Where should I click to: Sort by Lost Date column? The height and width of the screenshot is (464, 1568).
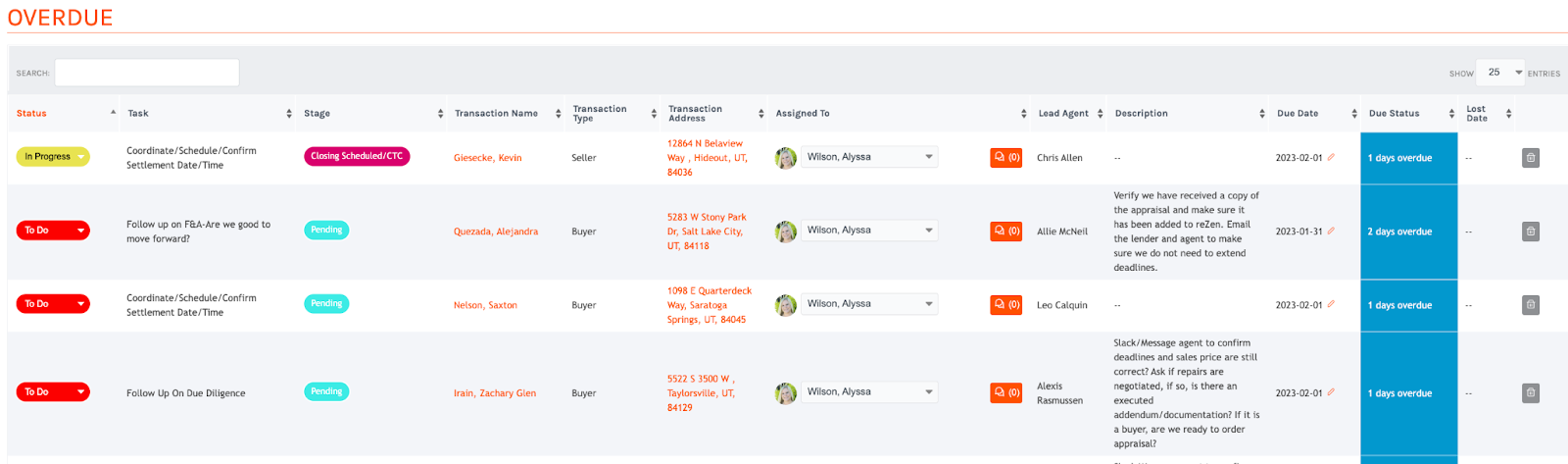[x=1487, y=114]
